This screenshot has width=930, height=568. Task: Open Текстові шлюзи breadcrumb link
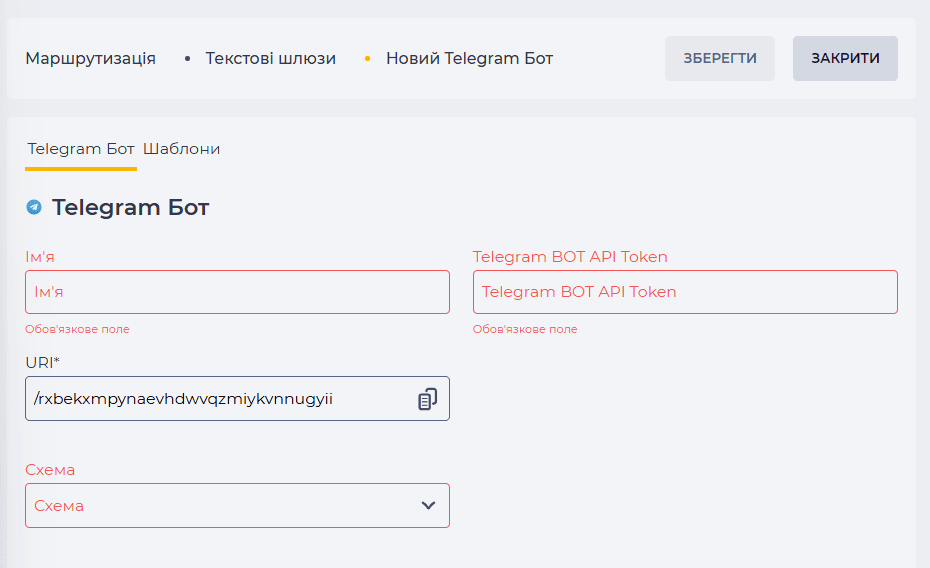click(x=270, y=58)
